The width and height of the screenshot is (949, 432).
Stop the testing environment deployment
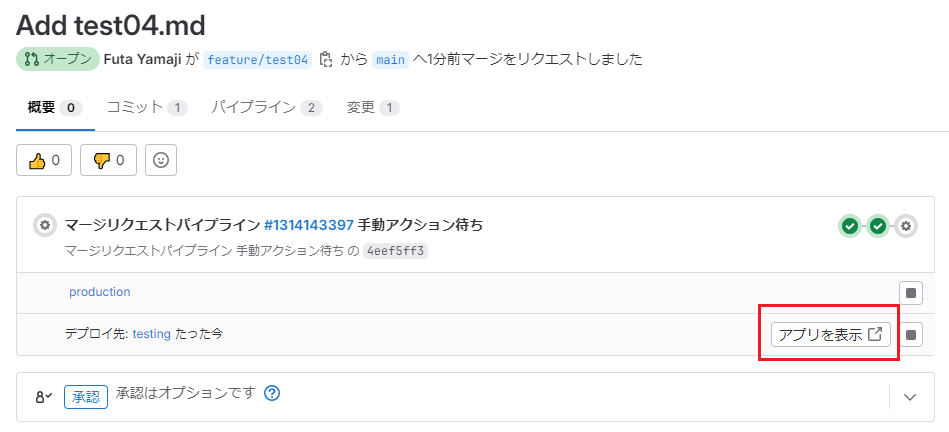click(911, 335)
